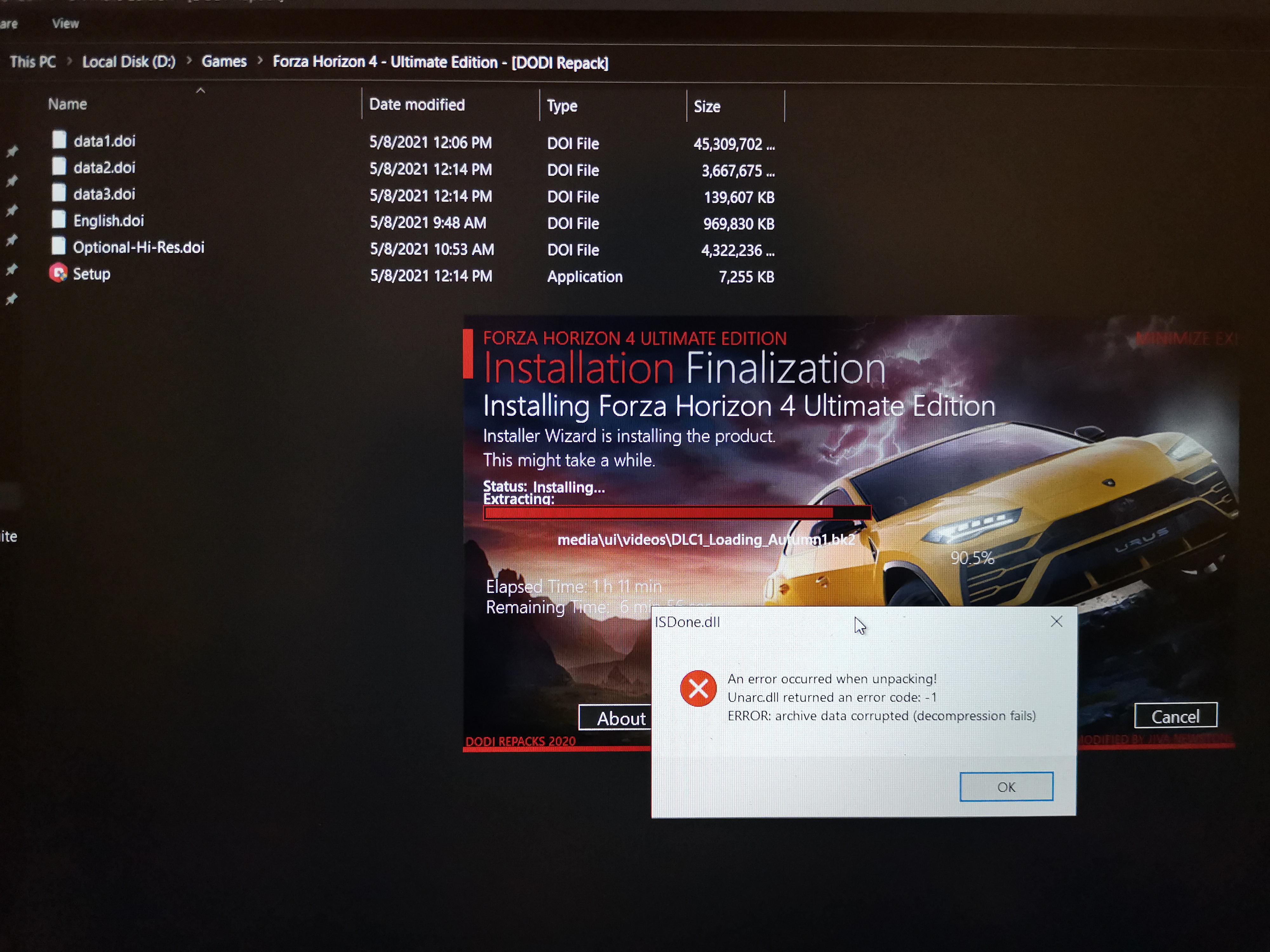This screenshot has width=1270, height=952.
Task: Click the DODI REPACKS 2020 label
Action: pyautogui.click(x=520, y=741)
